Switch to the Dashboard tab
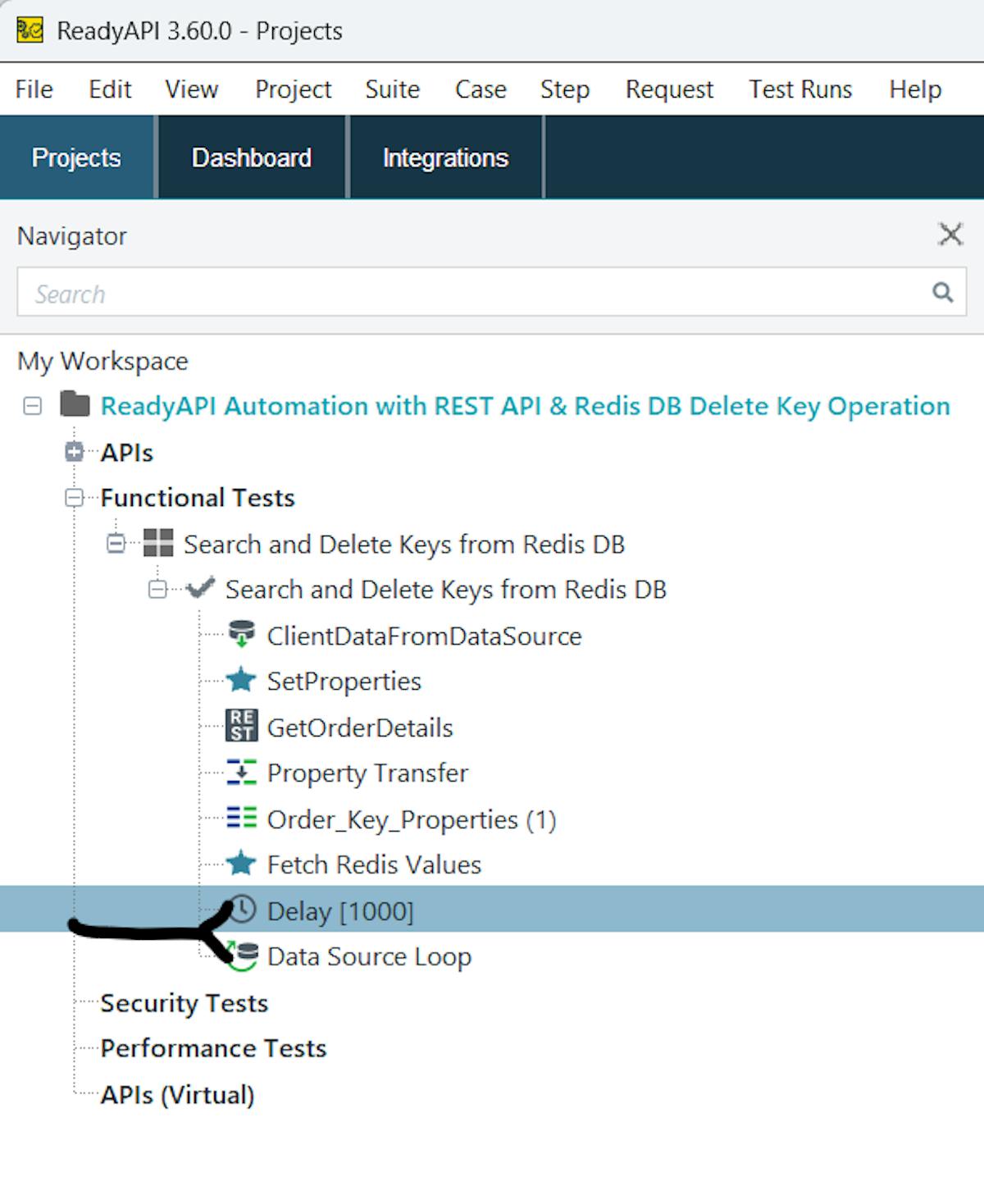The width and height of the screenshot is (984, 1204). tap(251, 157)
